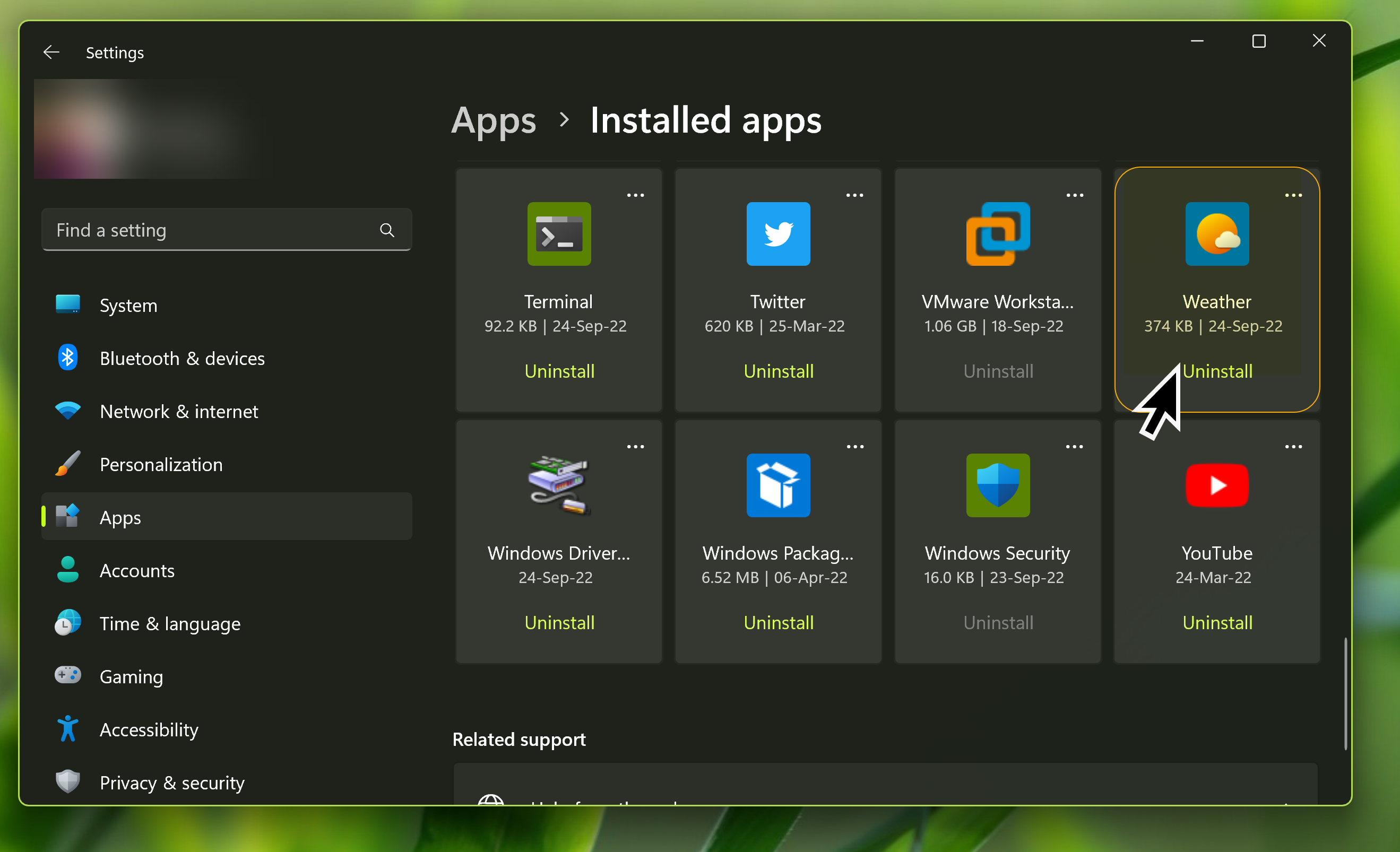Click the Windows Package Manager icon
The width and height of the screenshot is (1400, 852).
pos(778,485)
